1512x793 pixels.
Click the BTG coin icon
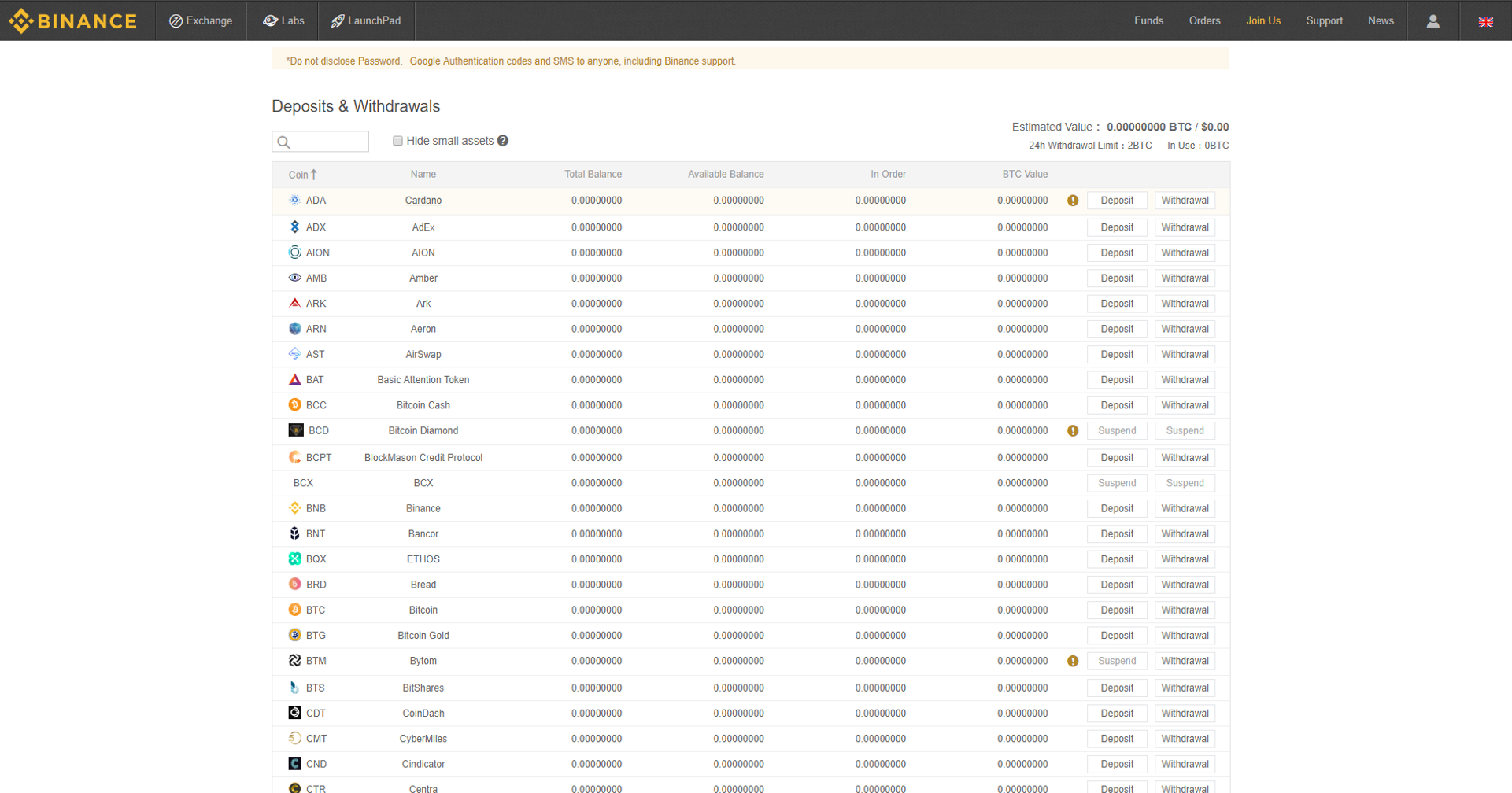point(294,635)
